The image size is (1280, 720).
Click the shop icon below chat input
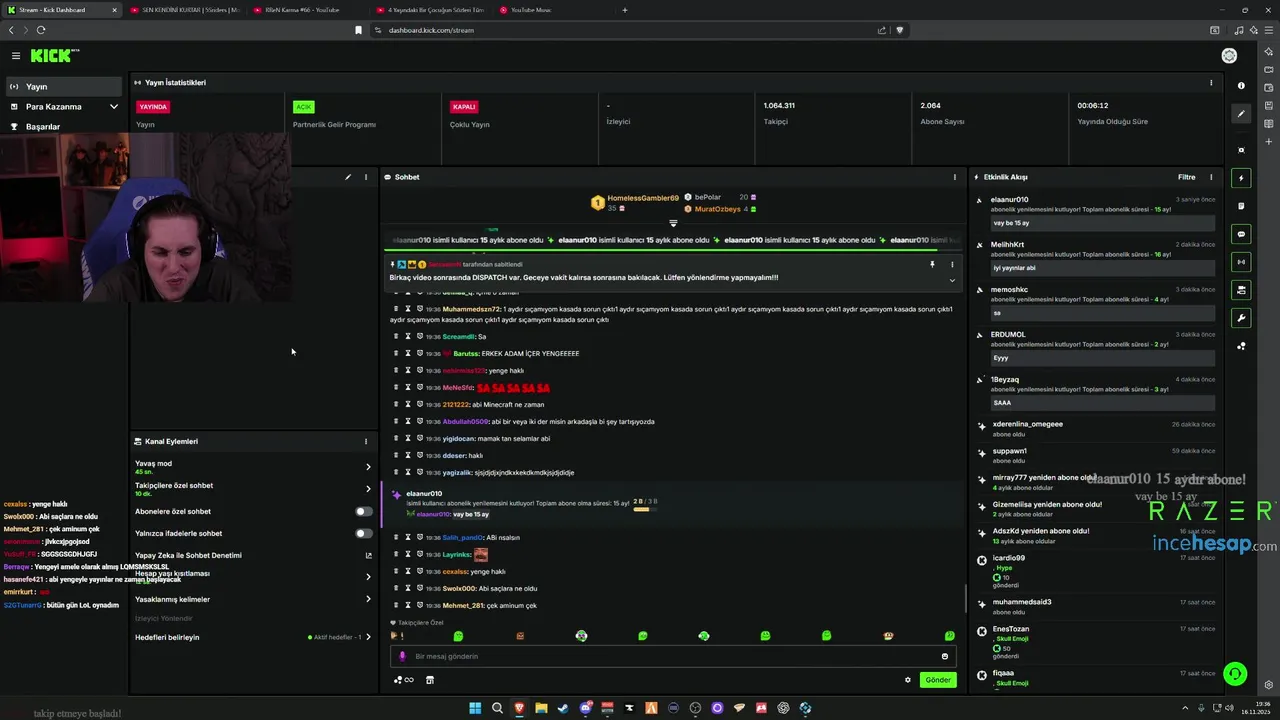430,680
